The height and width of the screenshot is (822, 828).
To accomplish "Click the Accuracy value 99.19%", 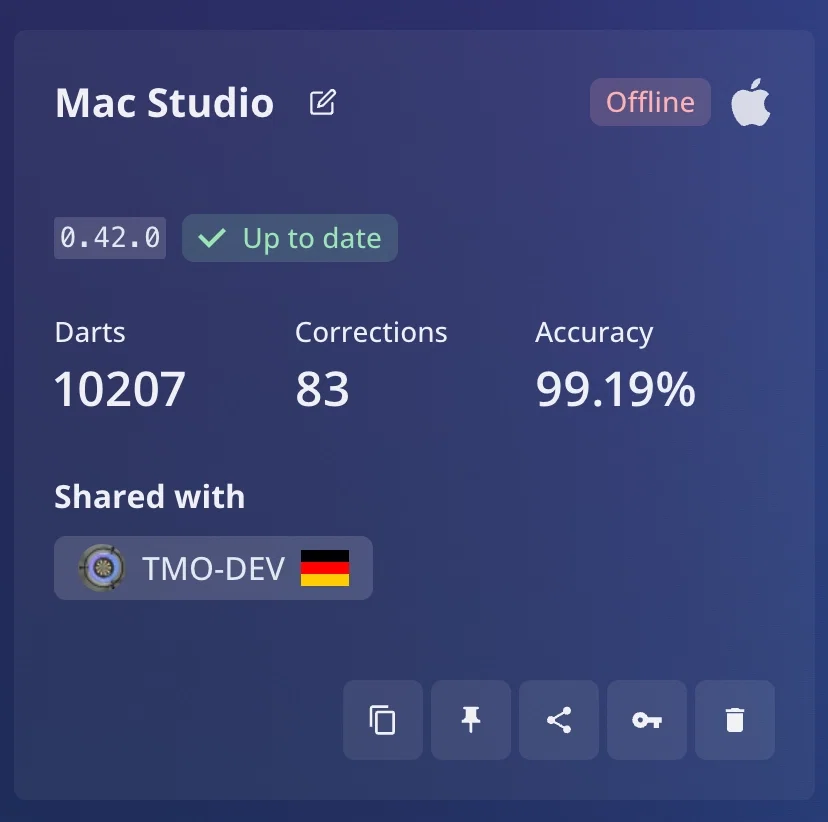I will (x=615, y=389).
